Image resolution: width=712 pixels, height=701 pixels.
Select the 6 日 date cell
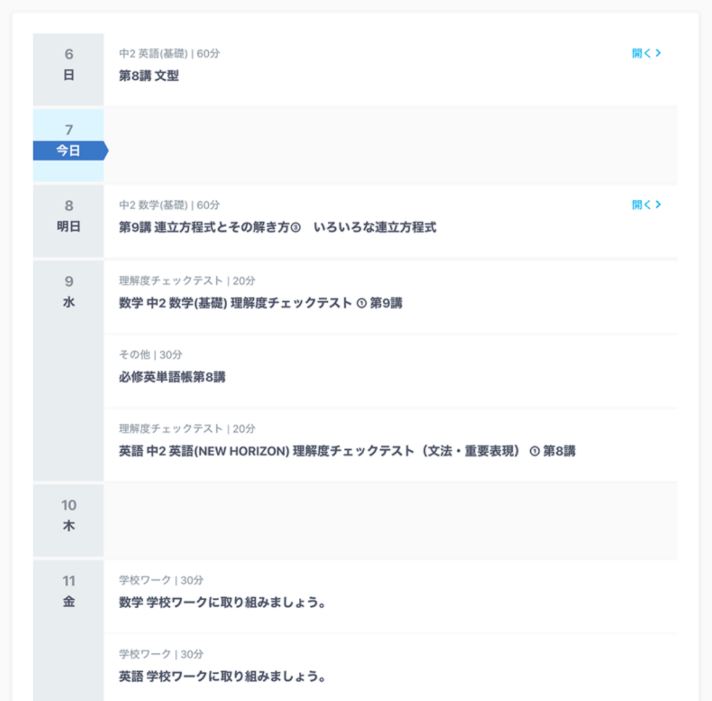(x=69, y=69)
